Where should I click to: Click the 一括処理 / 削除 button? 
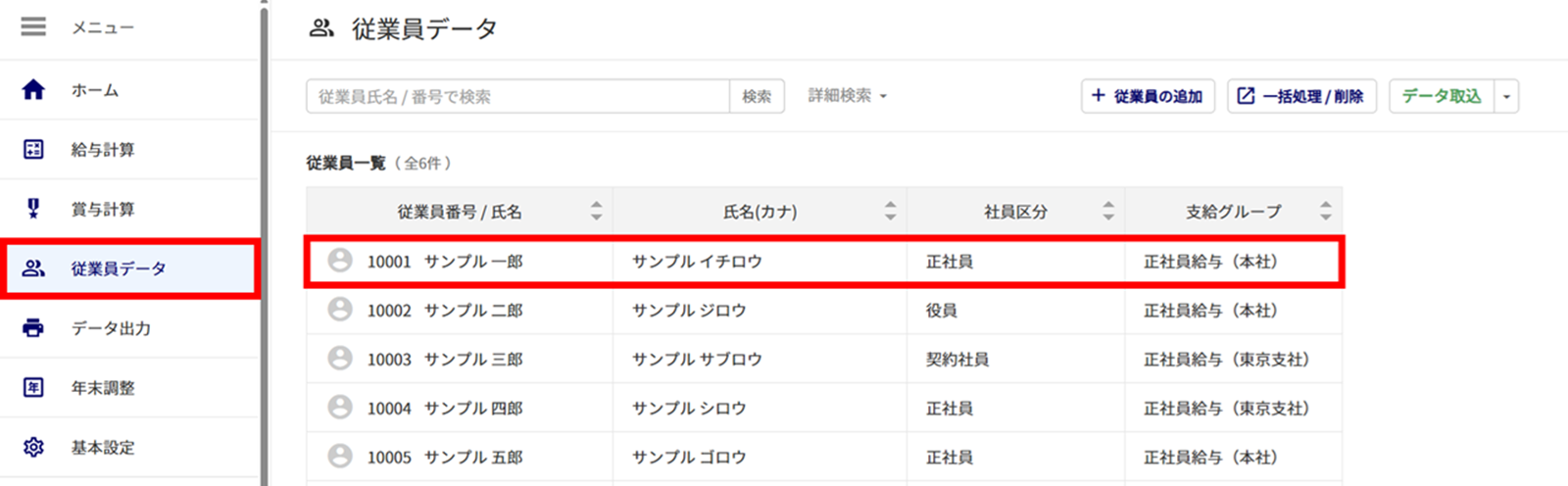tap(1301, 96)
